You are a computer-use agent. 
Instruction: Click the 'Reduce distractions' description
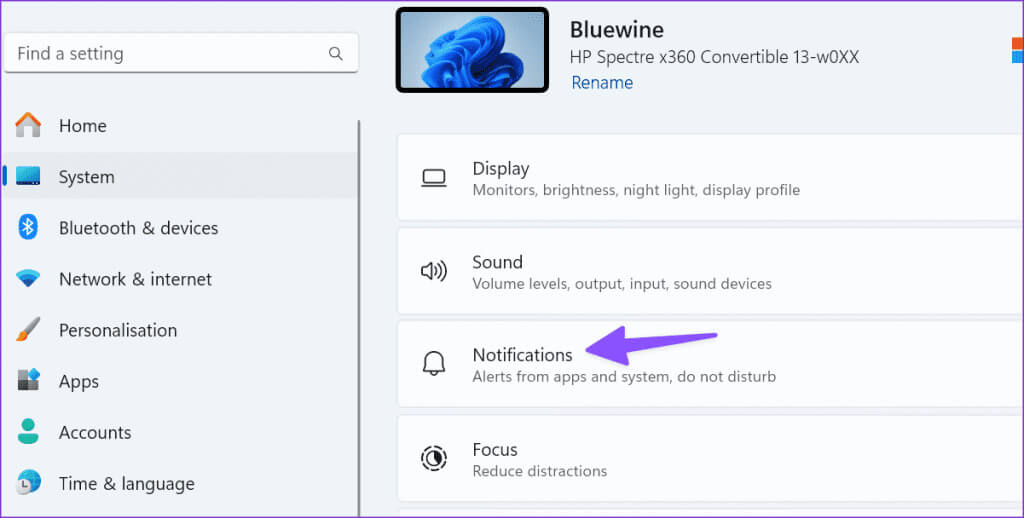click(539, 471)
